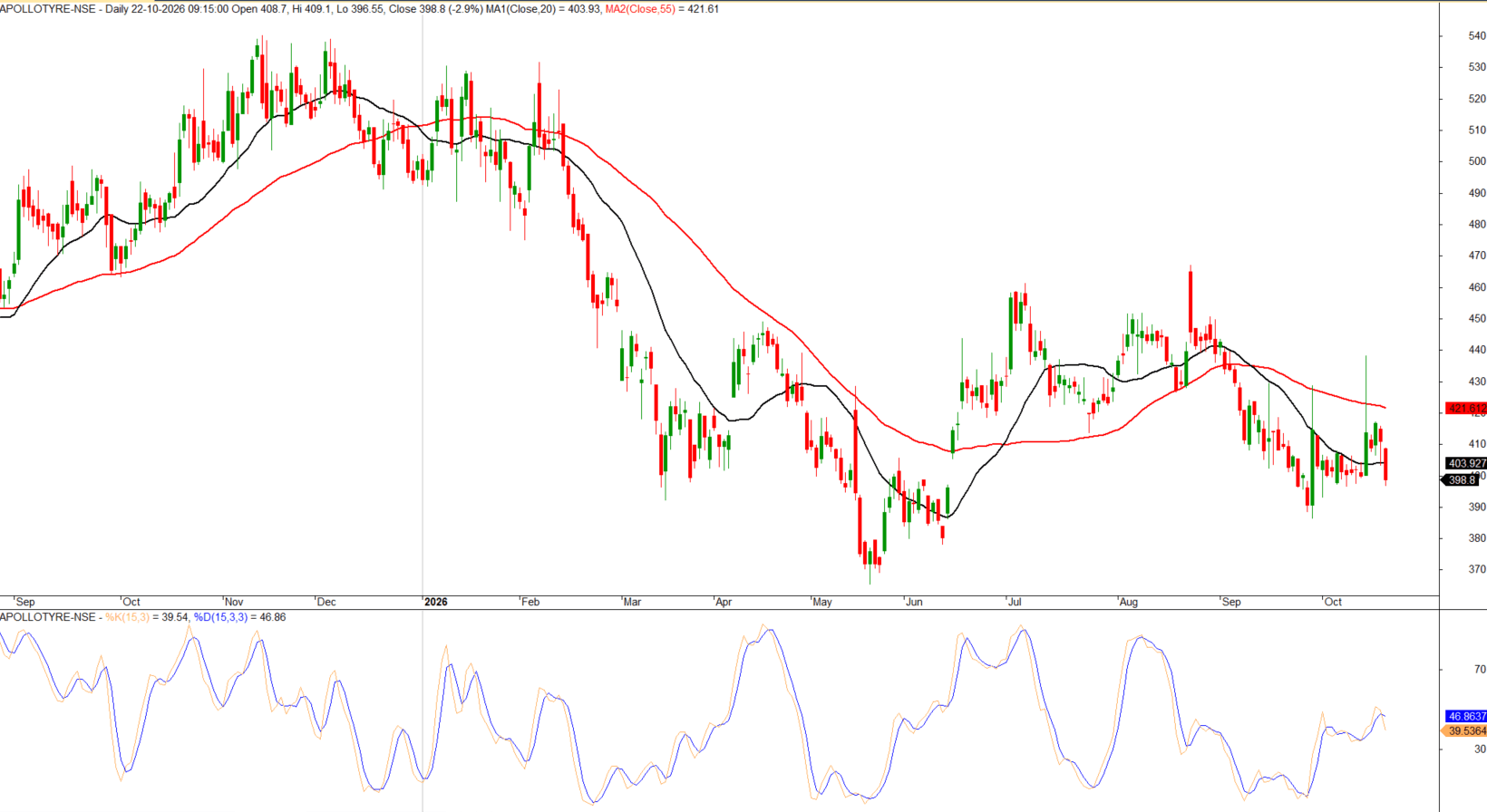Viewport: 1487px width, 812px height.
Task: Click the 520 price axis label
Action: tap(1477, 99)
